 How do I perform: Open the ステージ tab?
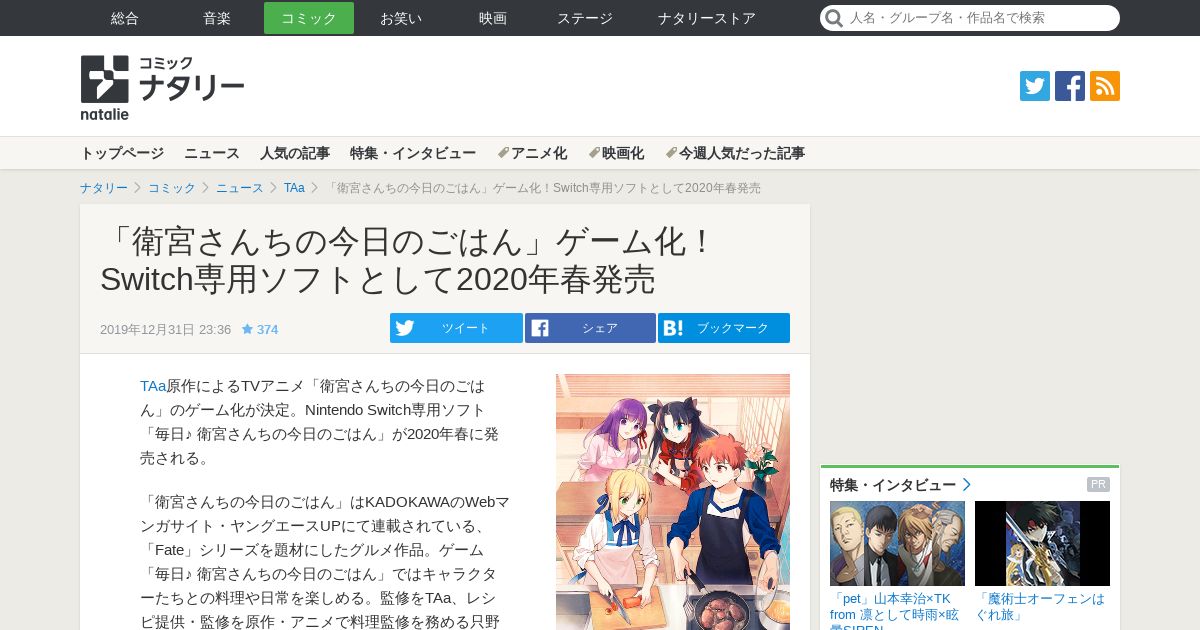(585, 18)
